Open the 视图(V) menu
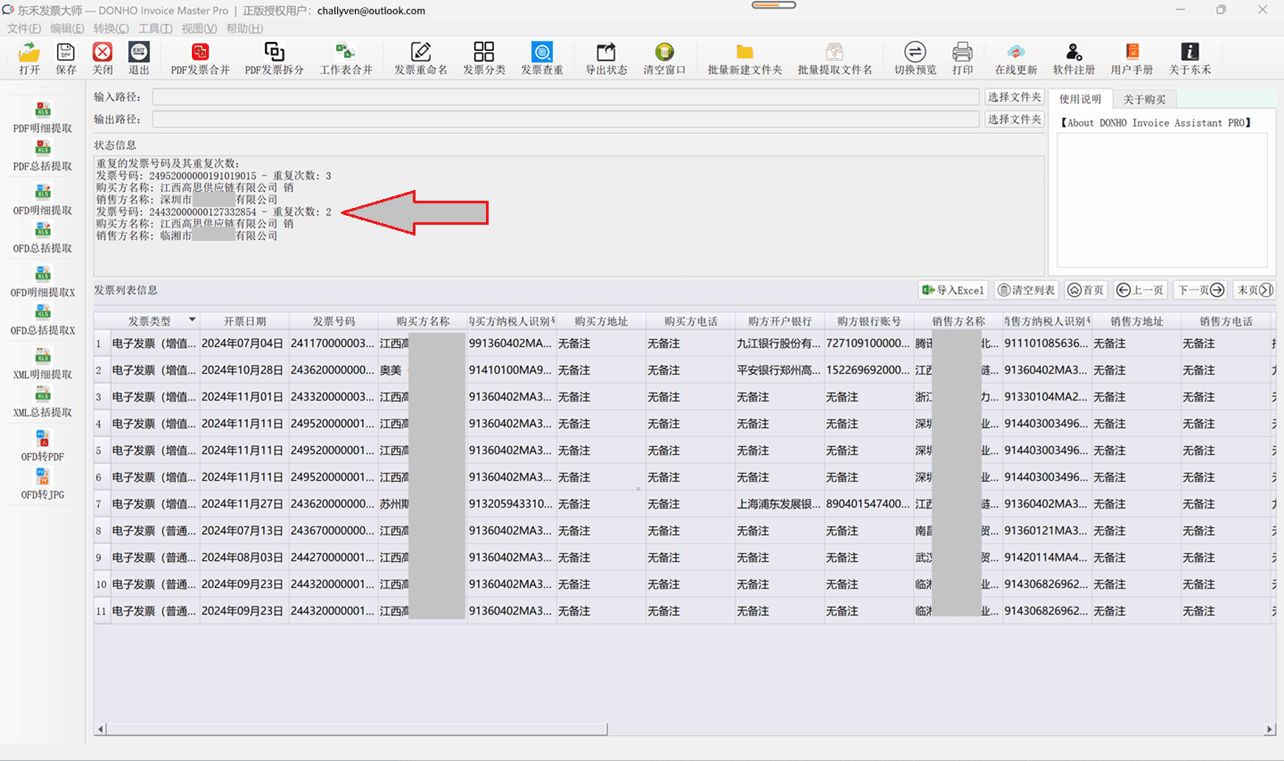This screenshot has width=1284, height=761. click(199, 28)
